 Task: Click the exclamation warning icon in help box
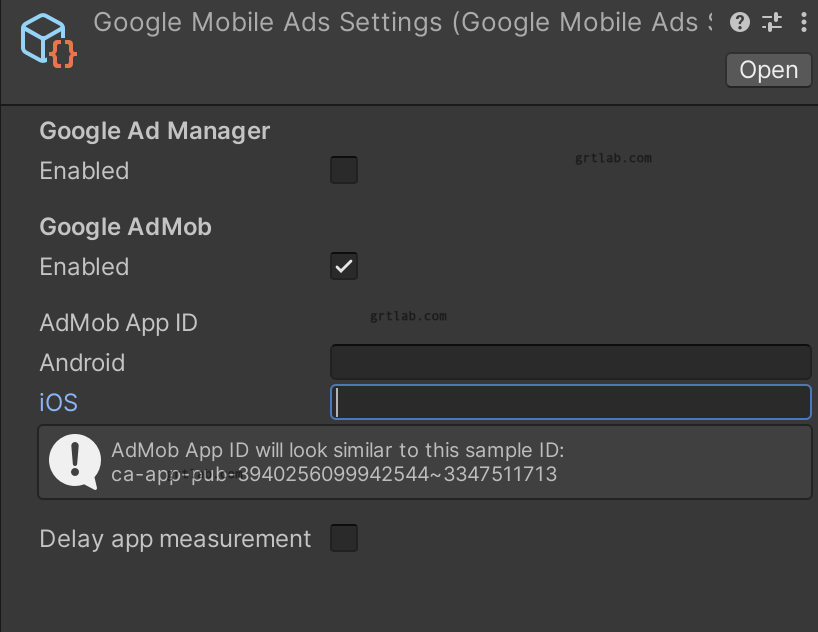click(75, 461)
